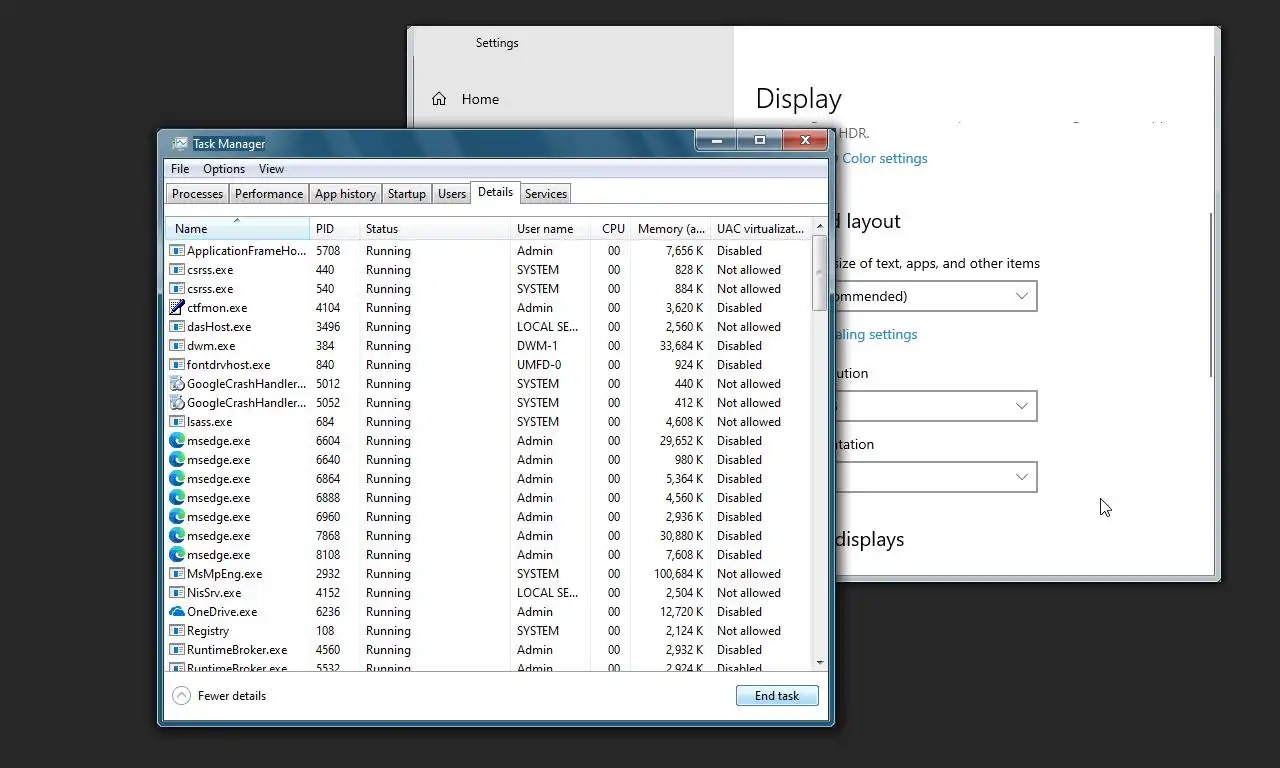Click the msedge.exe icon with PID 7868

click(177, 536)
